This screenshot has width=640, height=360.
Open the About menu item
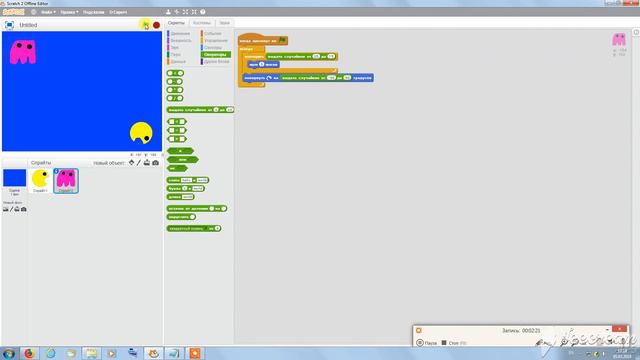coord(118,12)
